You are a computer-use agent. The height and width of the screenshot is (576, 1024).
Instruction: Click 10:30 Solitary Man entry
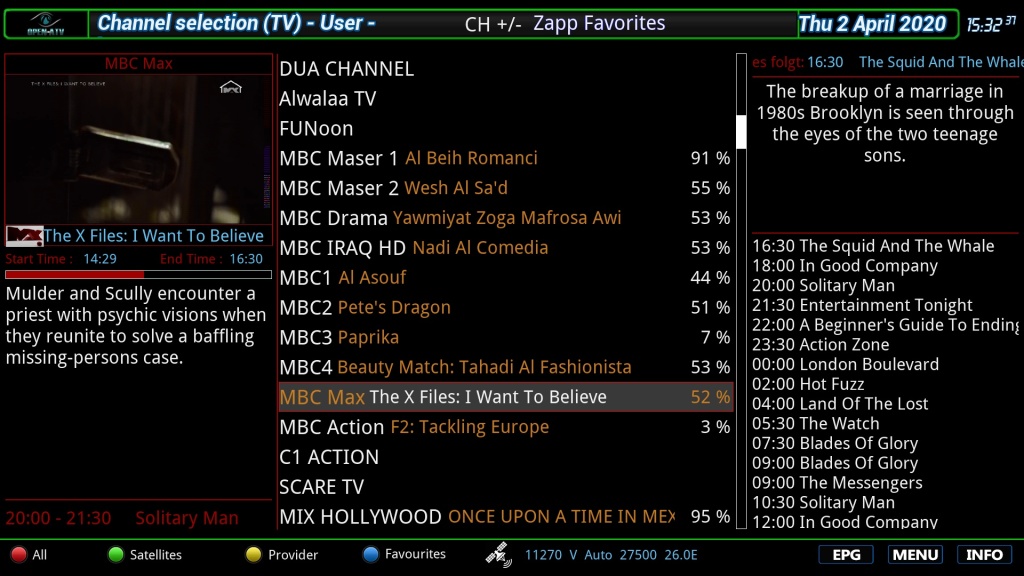pyautogui.click(x=824, y=502)
